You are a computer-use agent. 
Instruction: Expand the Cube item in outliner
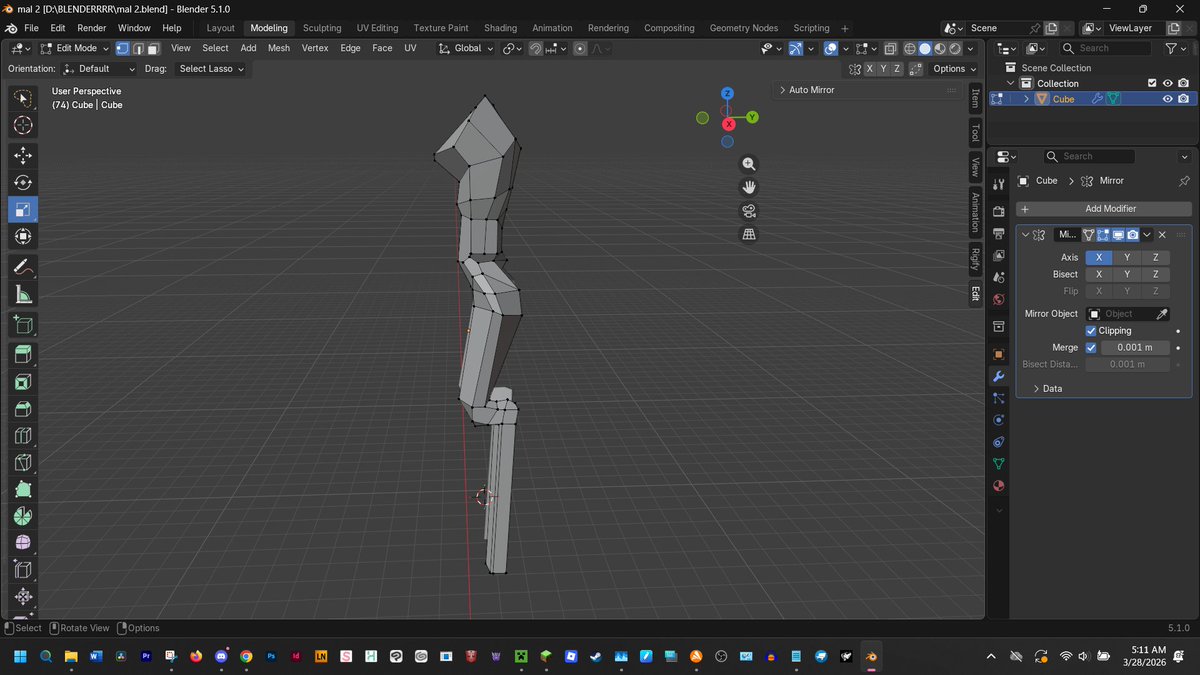[x=1026, y=99]
